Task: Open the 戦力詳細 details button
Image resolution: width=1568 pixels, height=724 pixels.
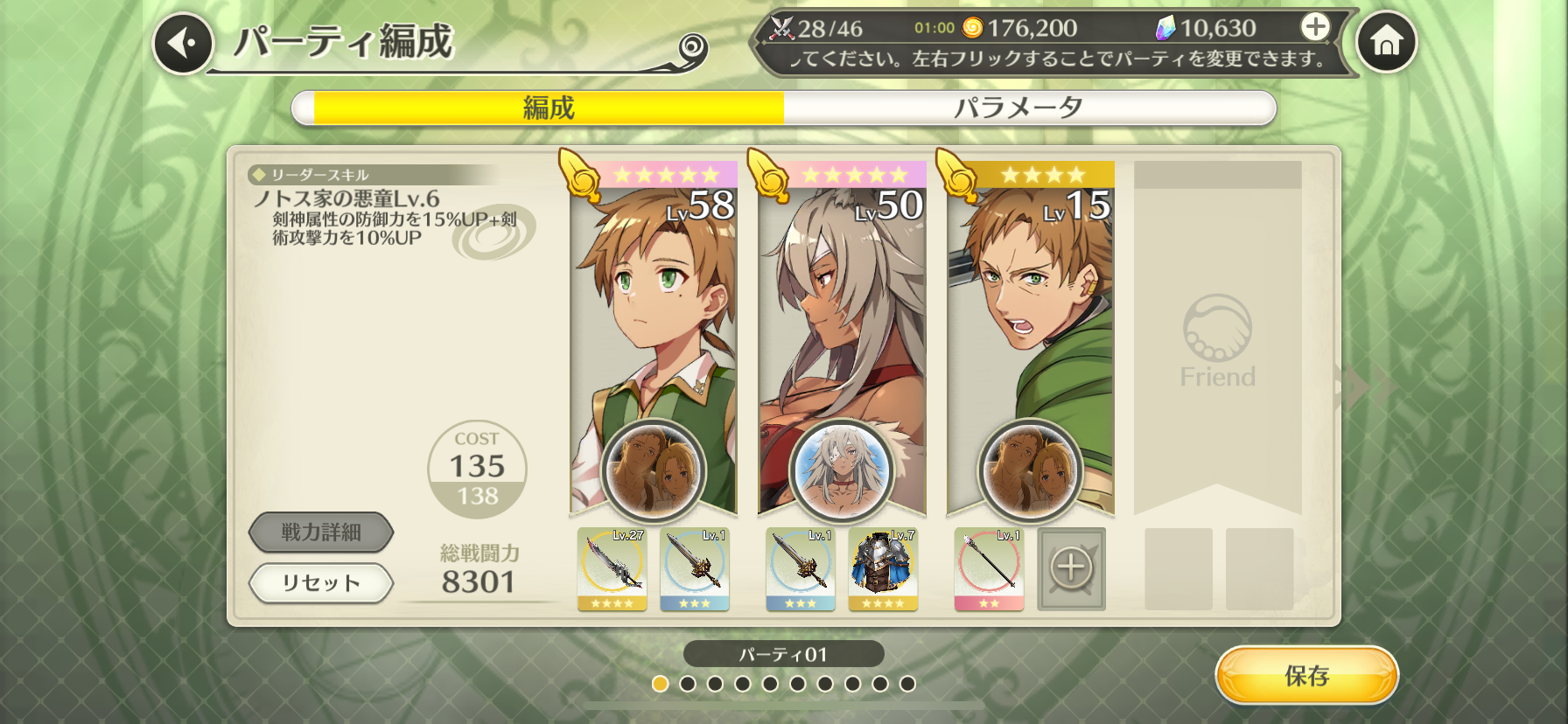Action: (321, 532)
